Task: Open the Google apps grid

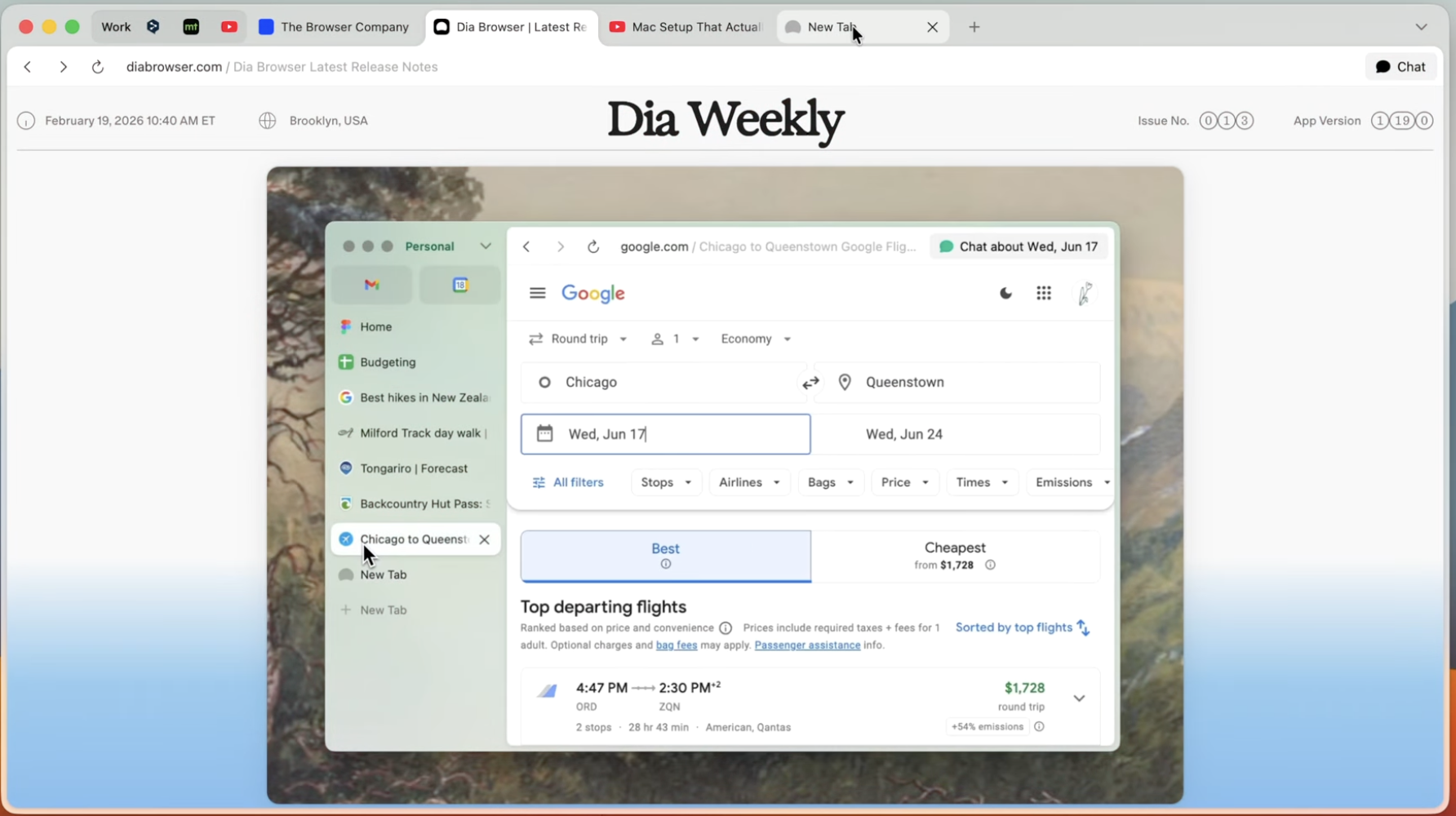Action: tap(1044, 293)
